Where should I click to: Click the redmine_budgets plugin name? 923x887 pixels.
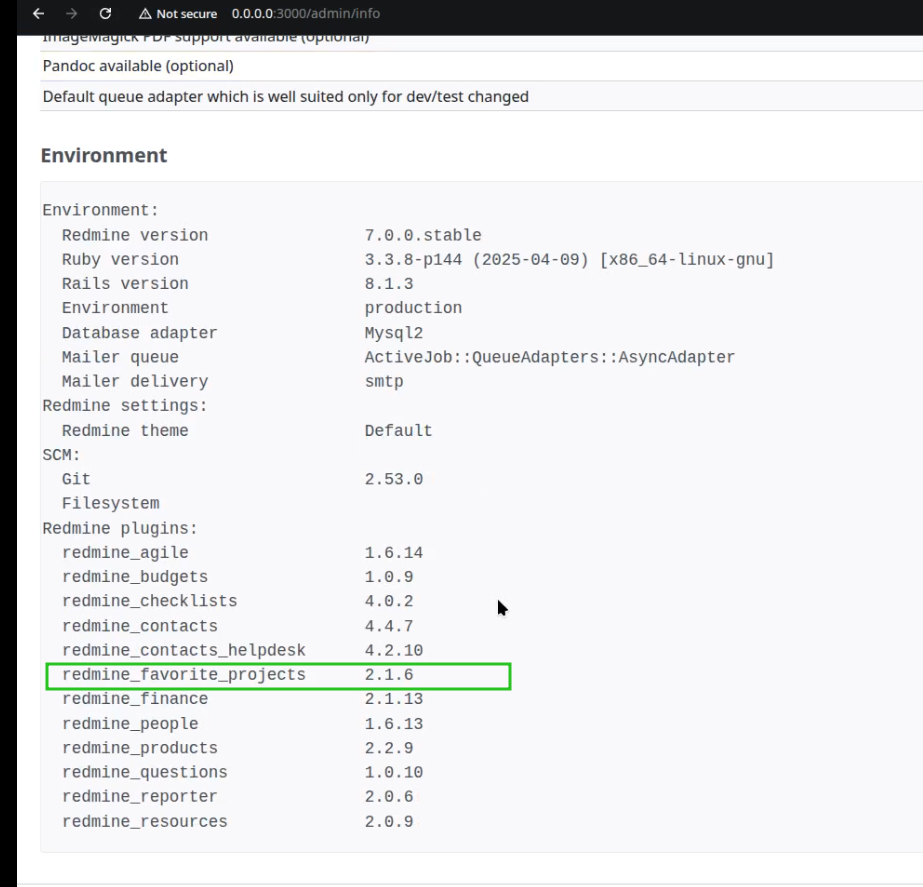(x=135, y=577)
